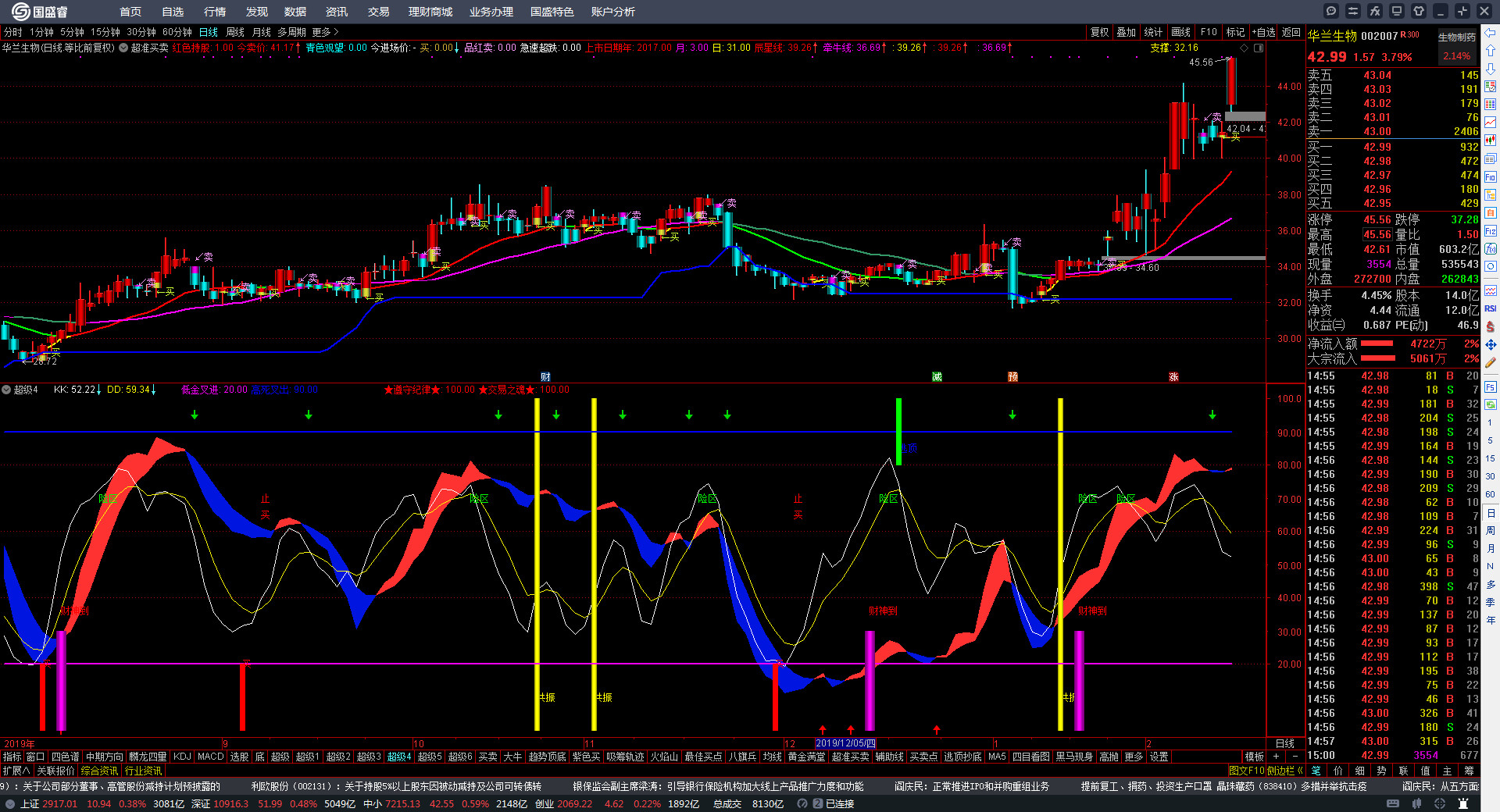The height and width of the screenshot is (812, 1500).
Task: Open 模板 template menu
Action: [1255, 756]
